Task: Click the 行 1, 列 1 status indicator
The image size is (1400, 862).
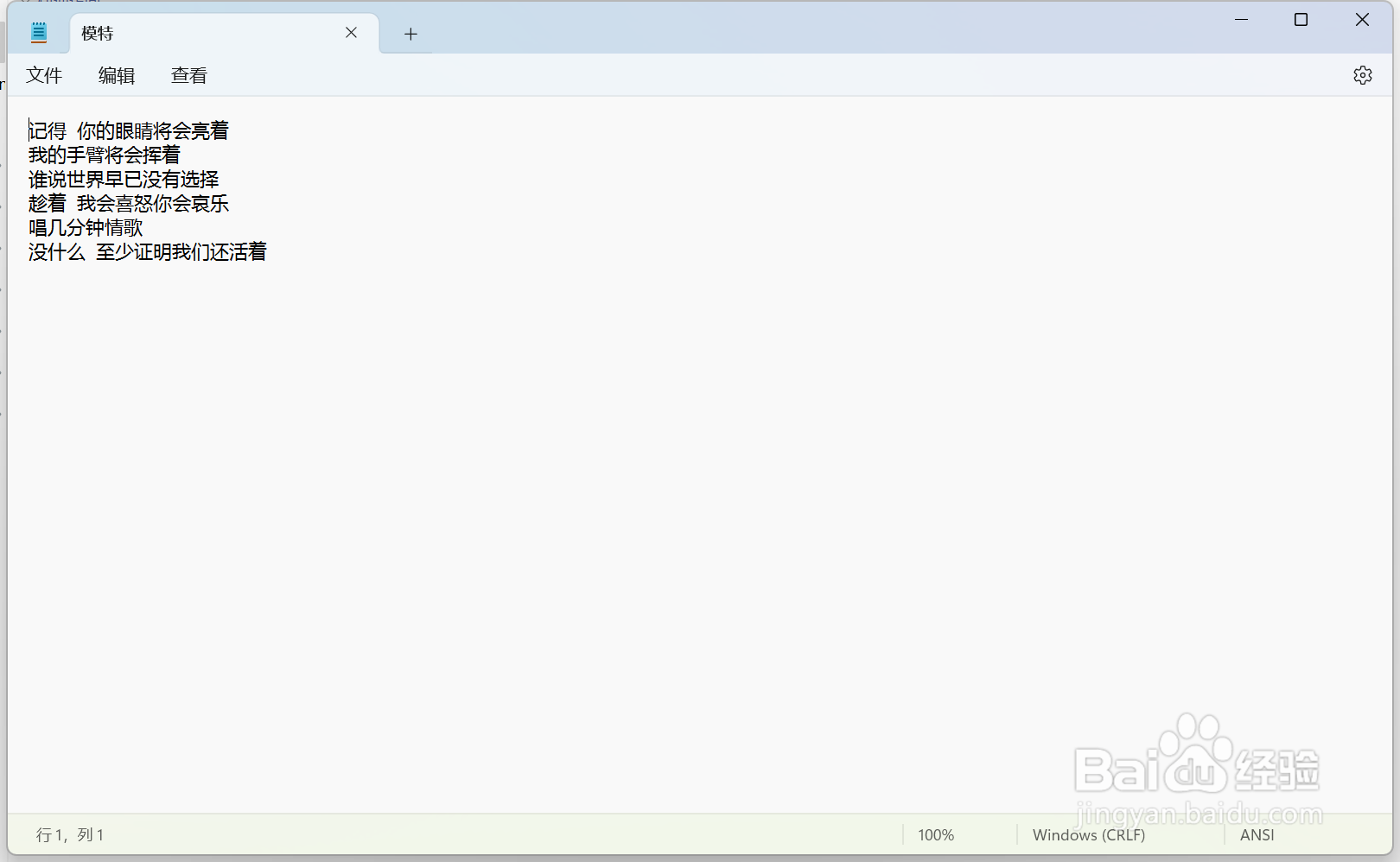Action: click(70, 835)
